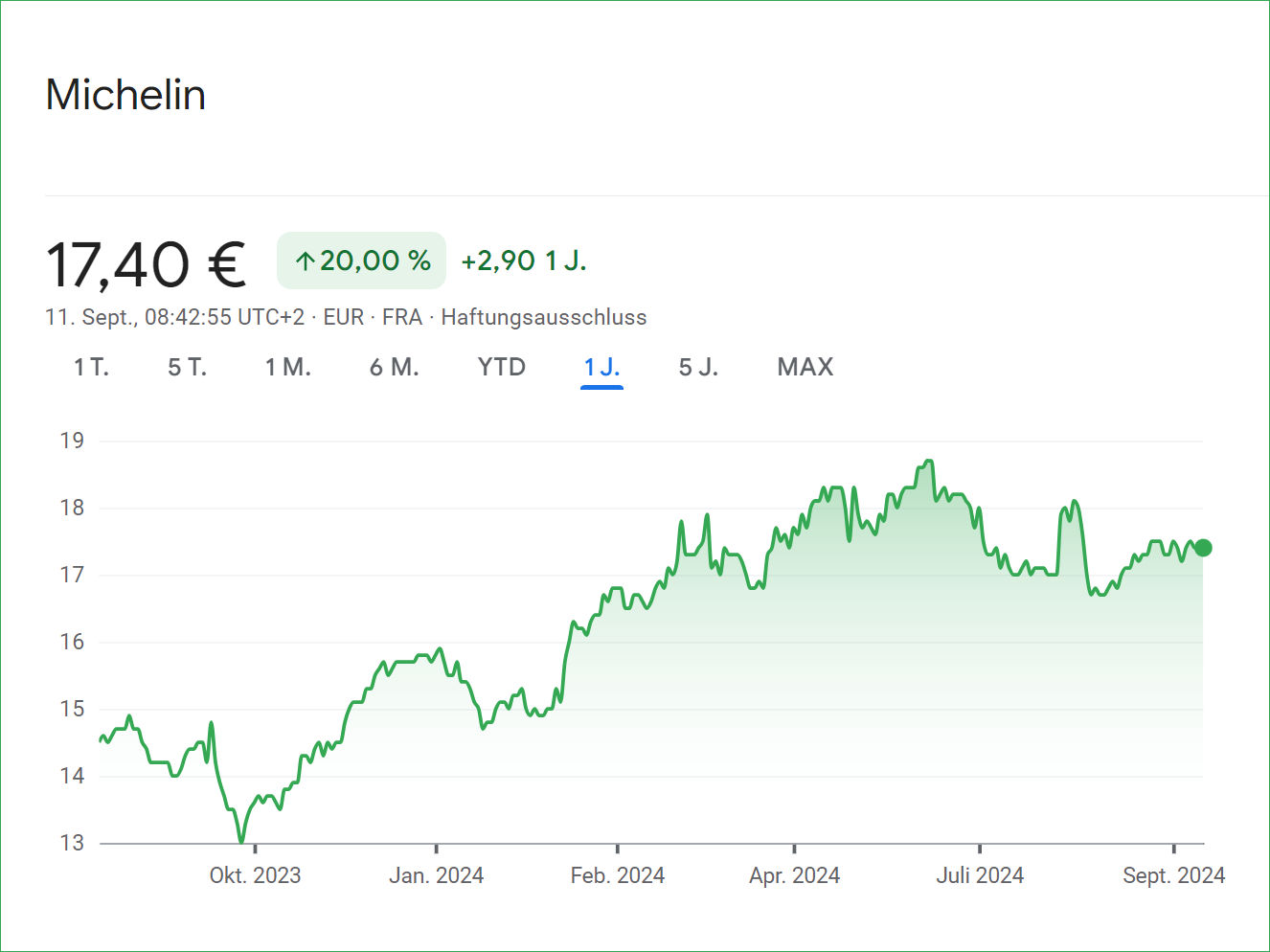Switch to the 1 T. time range

pos(92,367)
